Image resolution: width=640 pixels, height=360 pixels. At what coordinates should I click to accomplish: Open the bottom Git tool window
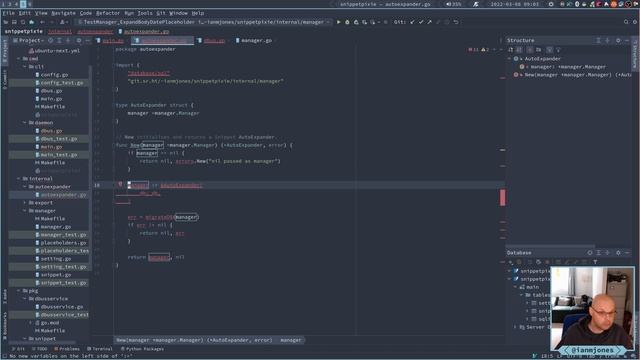click(18, 349)
